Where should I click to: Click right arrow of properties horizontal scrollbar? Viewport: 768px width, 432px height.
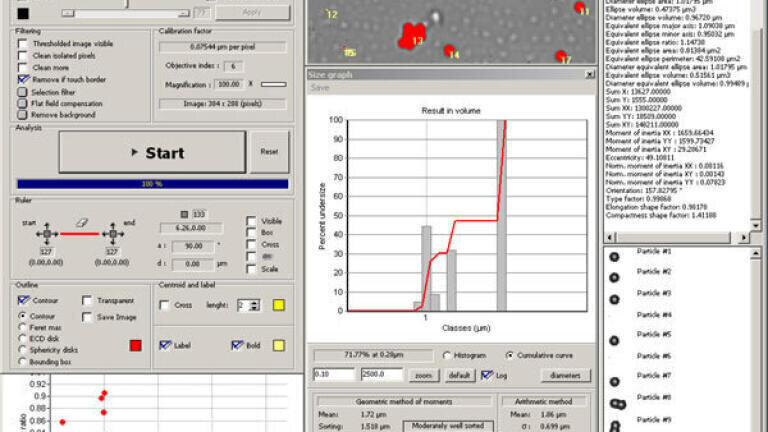743,237
